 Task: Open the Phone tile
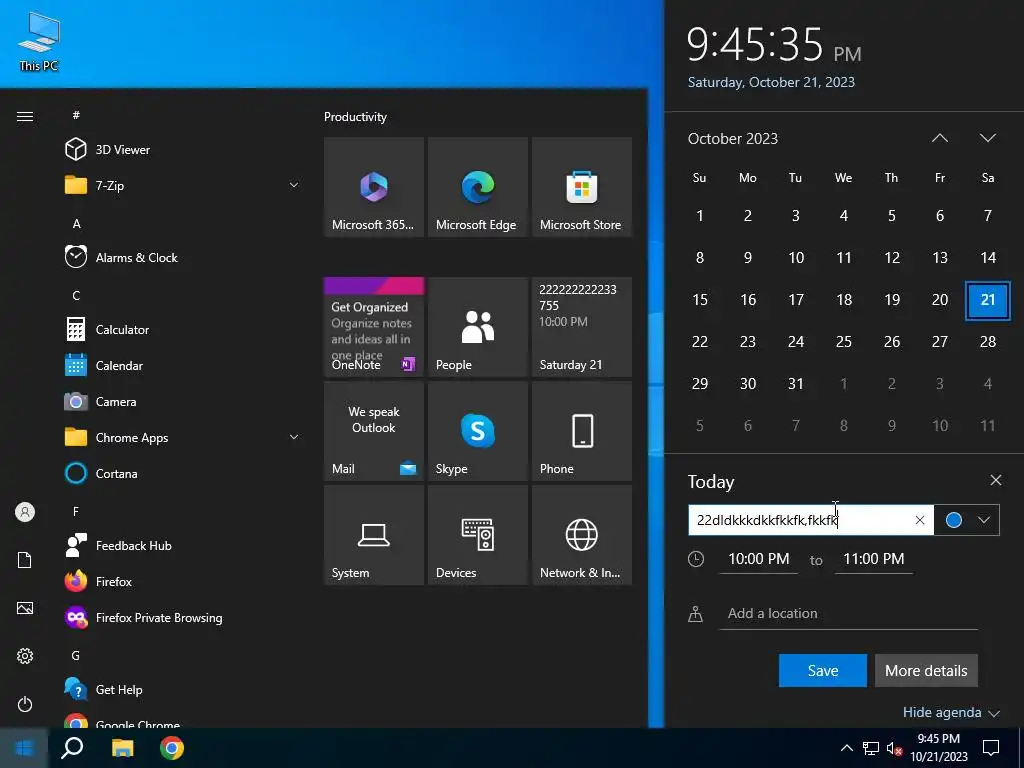point(582,431)
